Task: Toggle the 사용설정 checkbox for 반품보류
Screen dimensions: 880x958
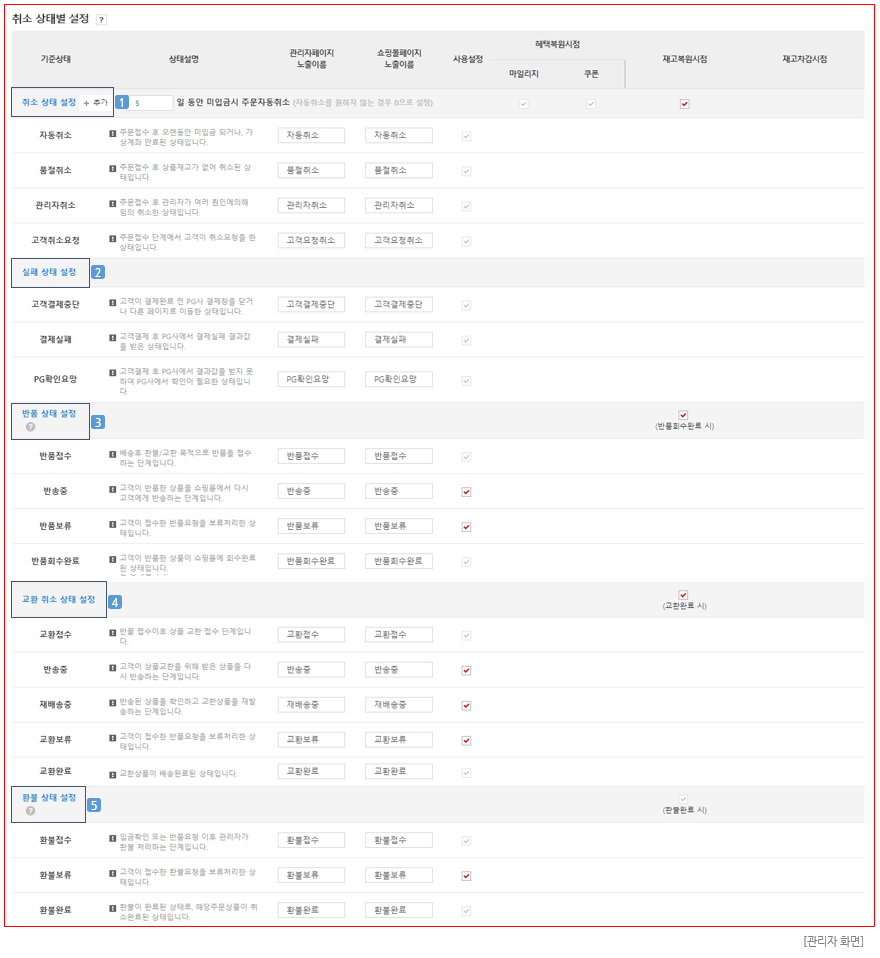Action: point(466,527)
